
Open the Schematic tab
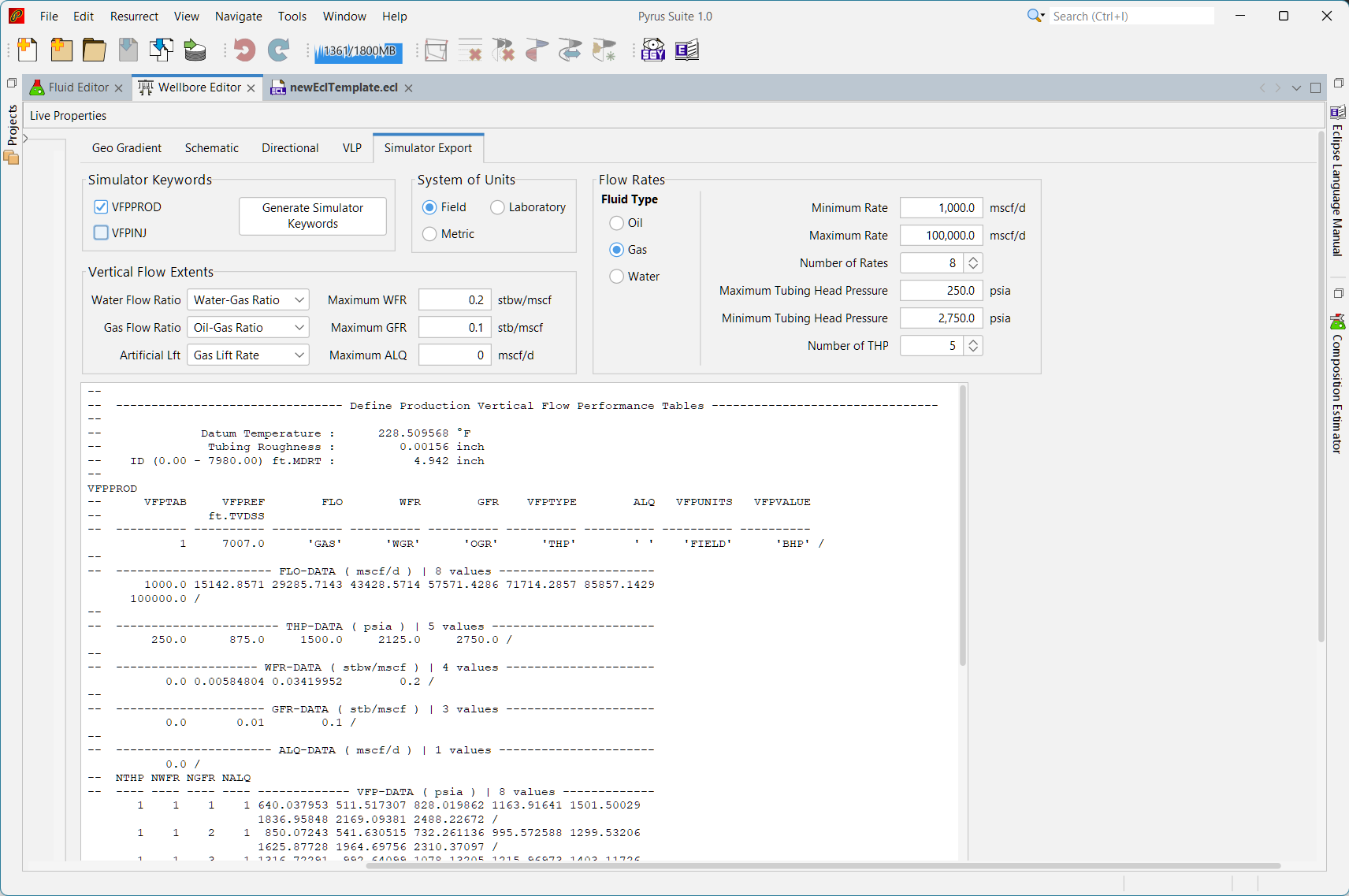pyautogui.click(x=212, y=148)
